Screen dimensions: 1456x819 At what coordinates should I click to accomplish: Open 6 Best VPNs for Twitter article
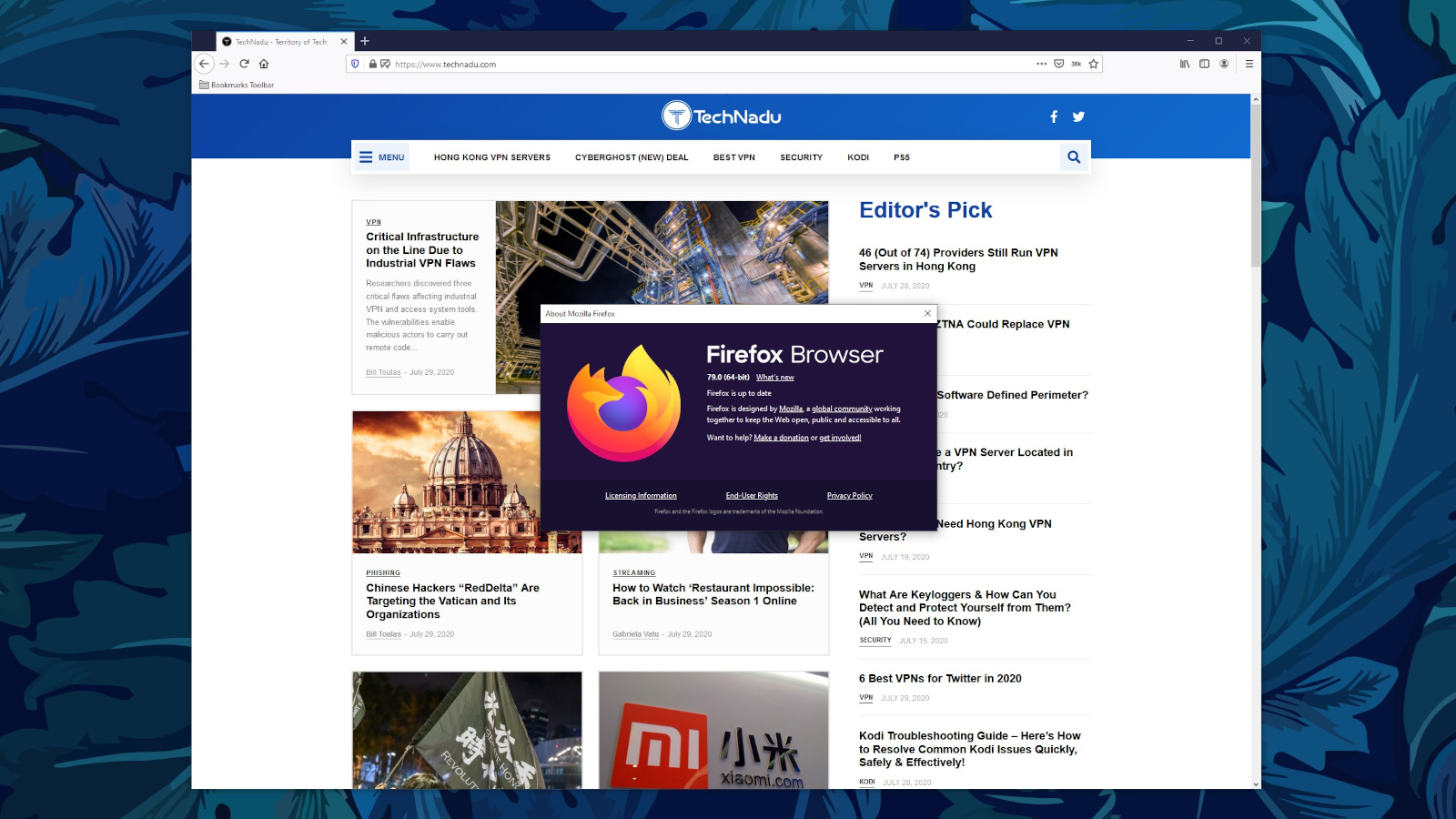[940, 679]
